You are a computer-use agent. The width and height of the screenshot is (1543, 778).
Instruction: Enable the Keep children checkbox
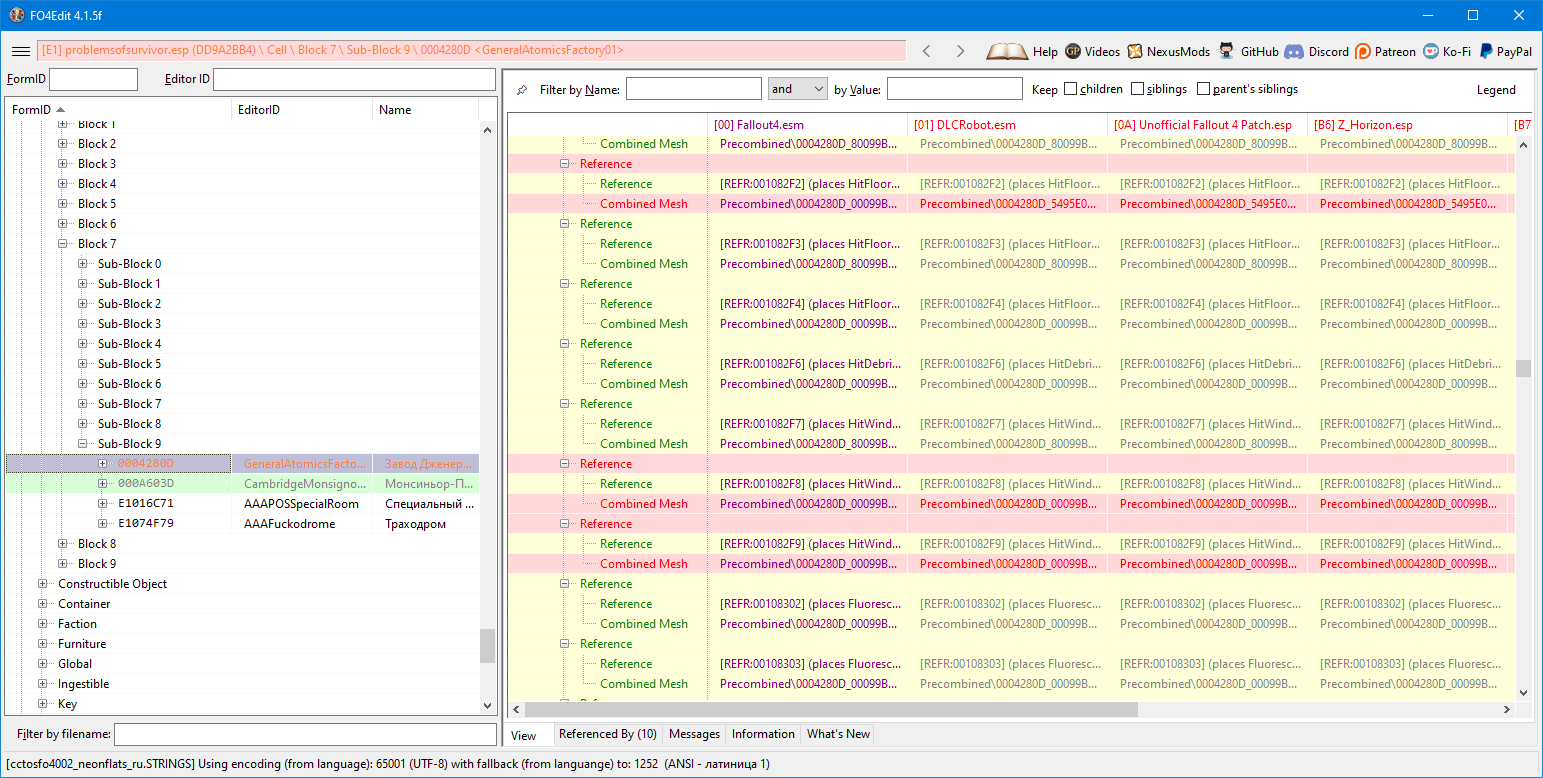click(x=1071, y=89)
